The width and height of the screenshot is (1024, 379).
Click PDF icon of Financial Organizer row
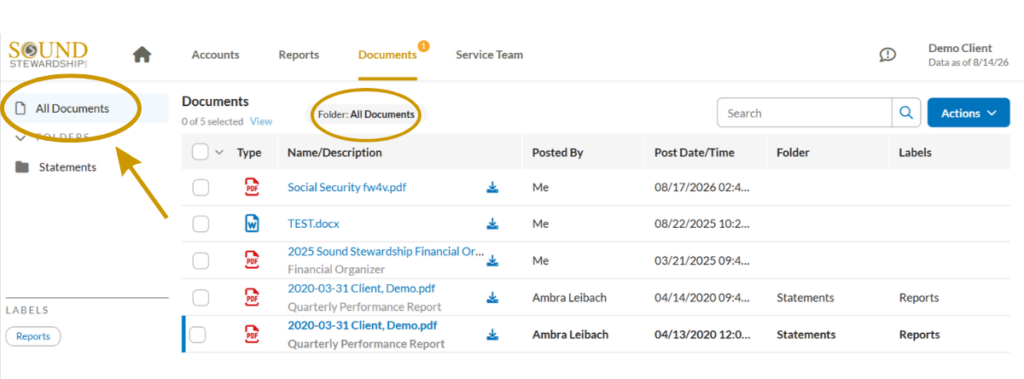(251, 261)
